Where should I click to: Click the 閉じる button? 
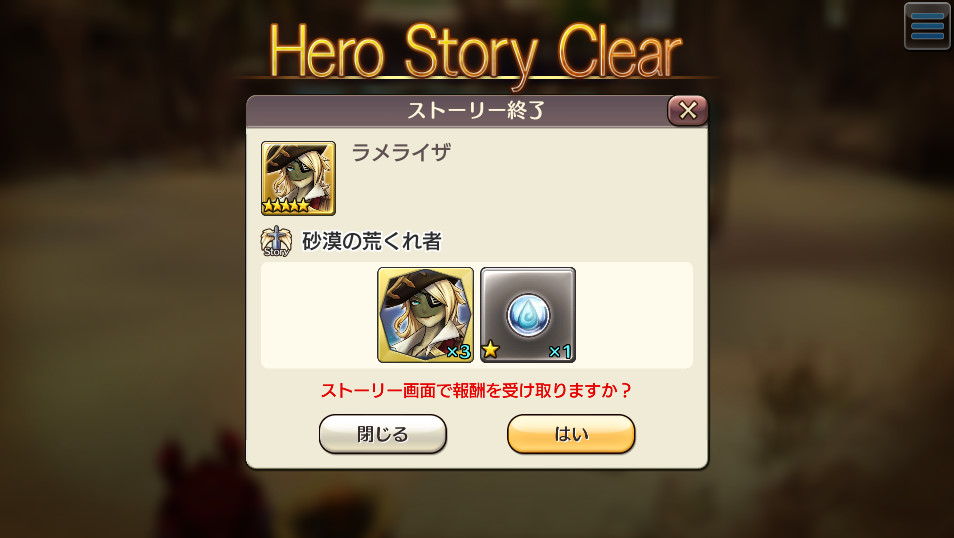click(x=383, y=434)
